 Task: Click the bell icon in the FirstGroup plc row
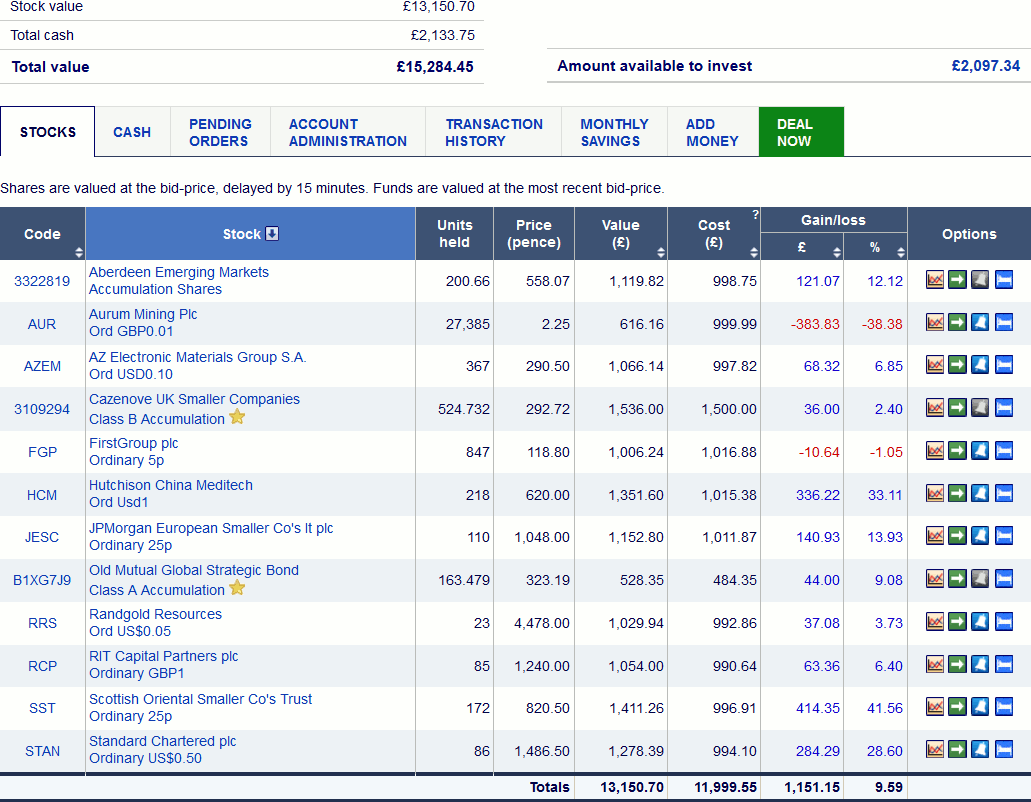coord(980,451)
